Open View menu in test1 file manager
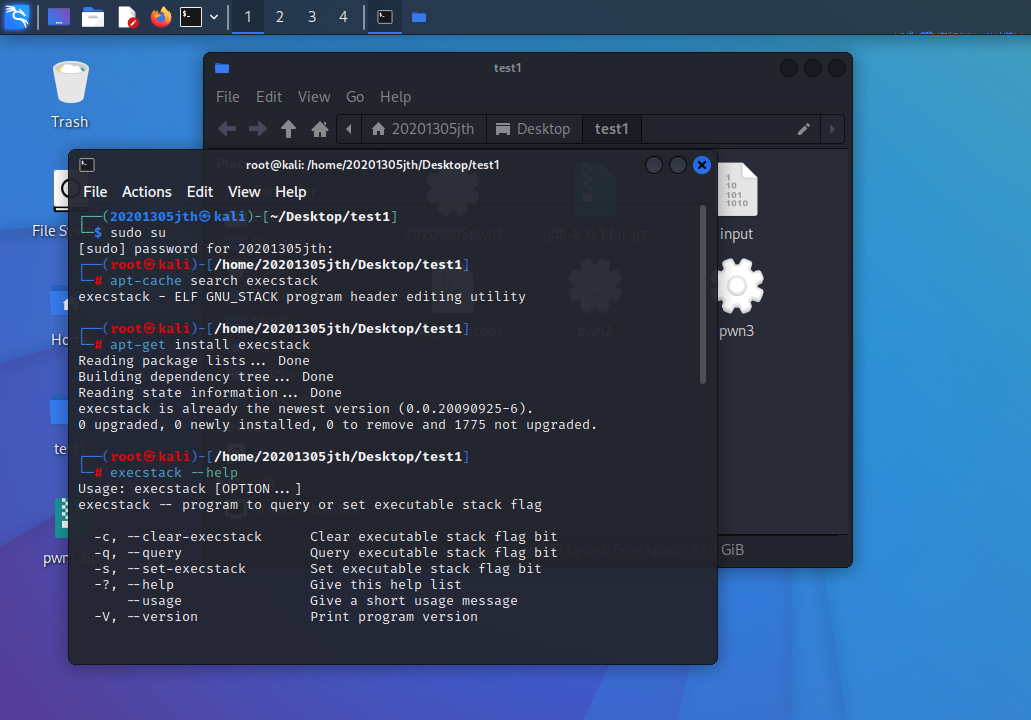 [314, 97]
